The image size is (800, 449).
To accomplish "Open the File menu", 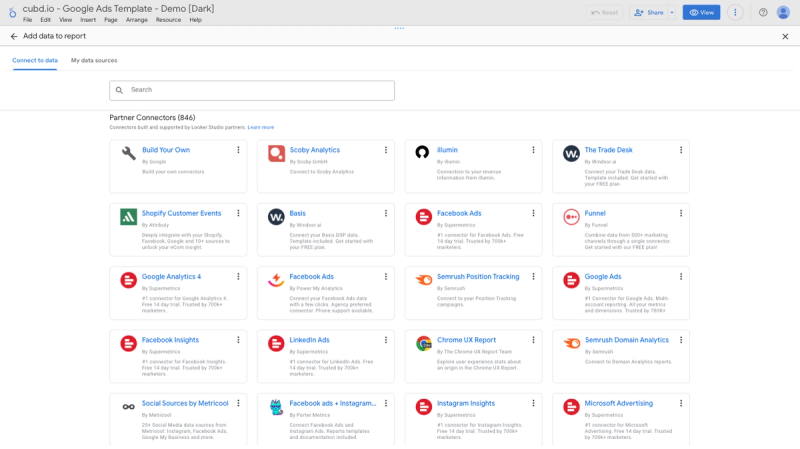I will pos(28,20).
